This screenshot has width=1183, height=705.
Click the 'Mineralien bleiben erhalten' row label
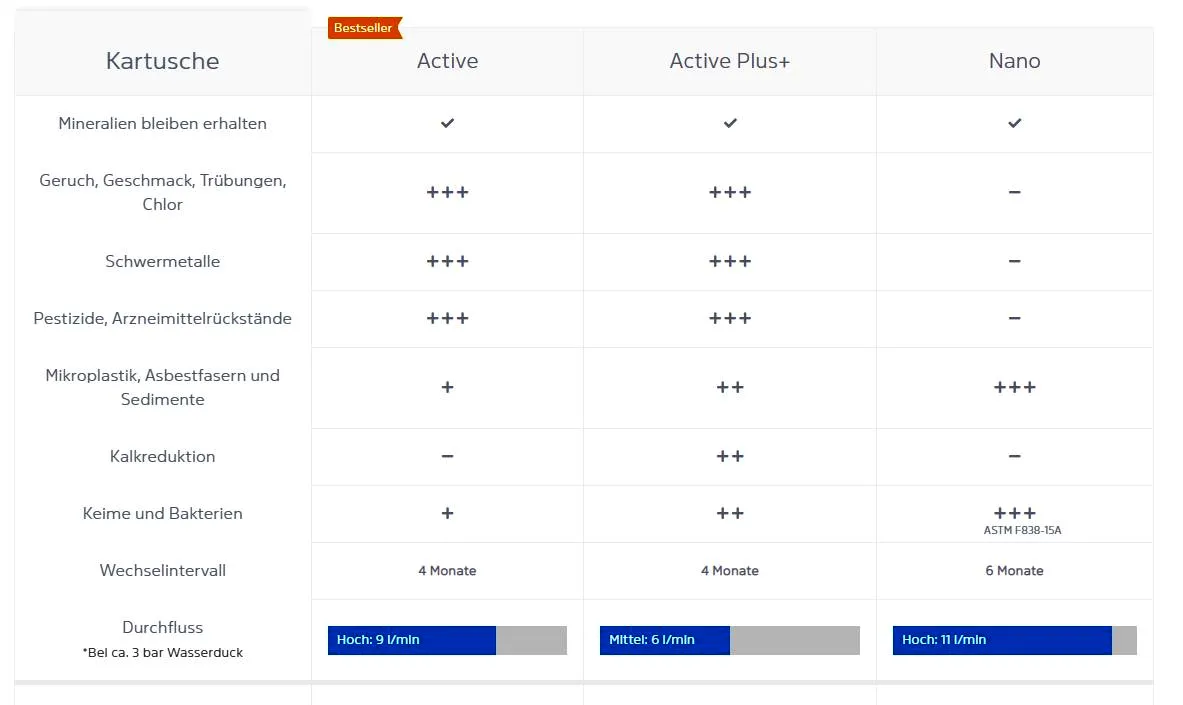(x=162, y=124)
